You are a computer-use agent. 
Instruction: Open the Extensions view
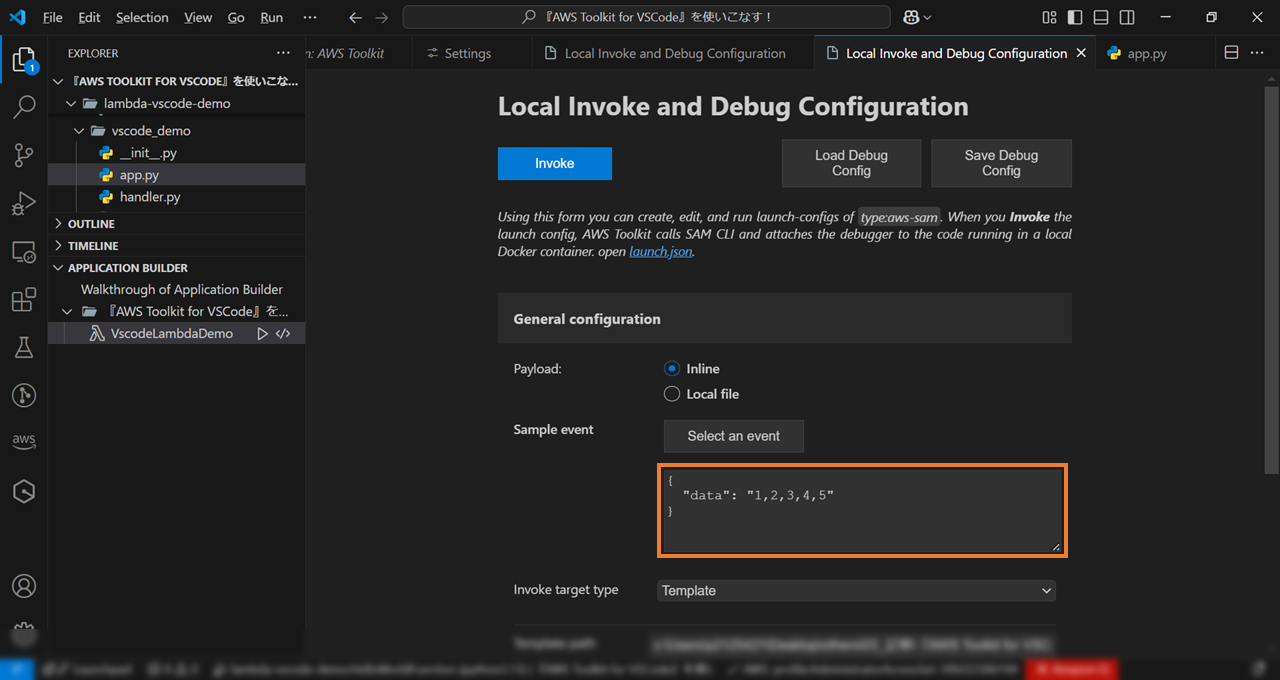pos(24,299)
